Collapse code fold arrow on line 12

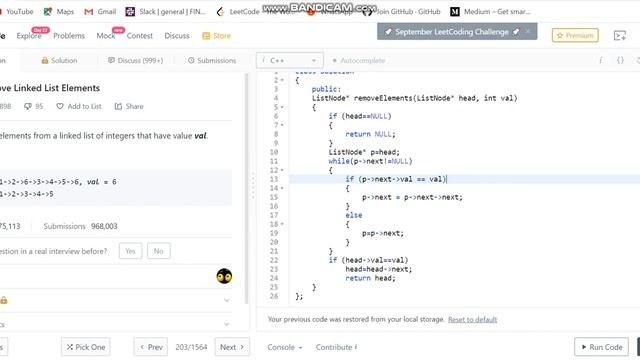tap(282, 170)
